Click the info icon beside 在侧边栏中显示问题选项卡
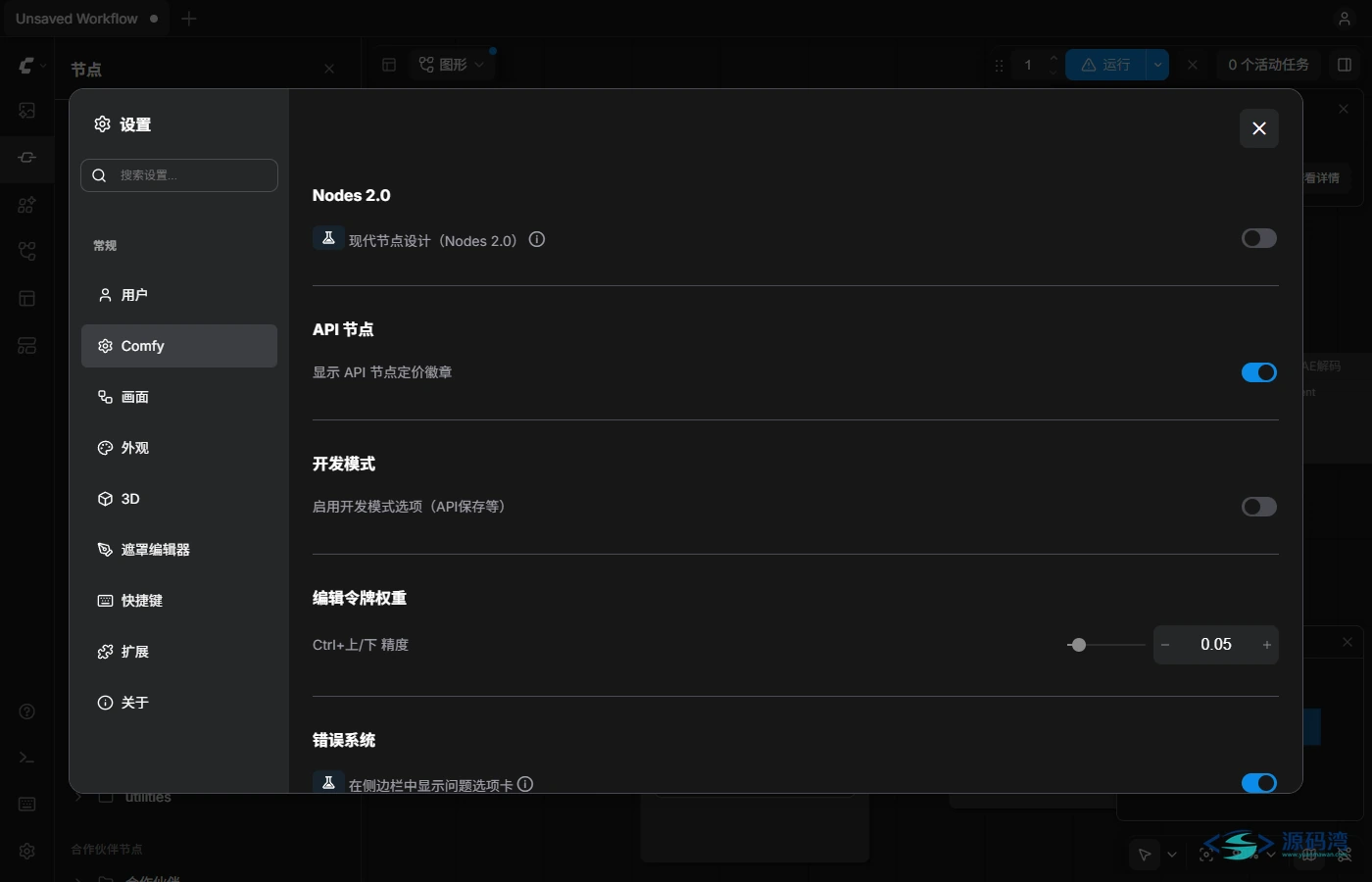The height and width of the screenshot is (882, 1372). tap(525, 784)
